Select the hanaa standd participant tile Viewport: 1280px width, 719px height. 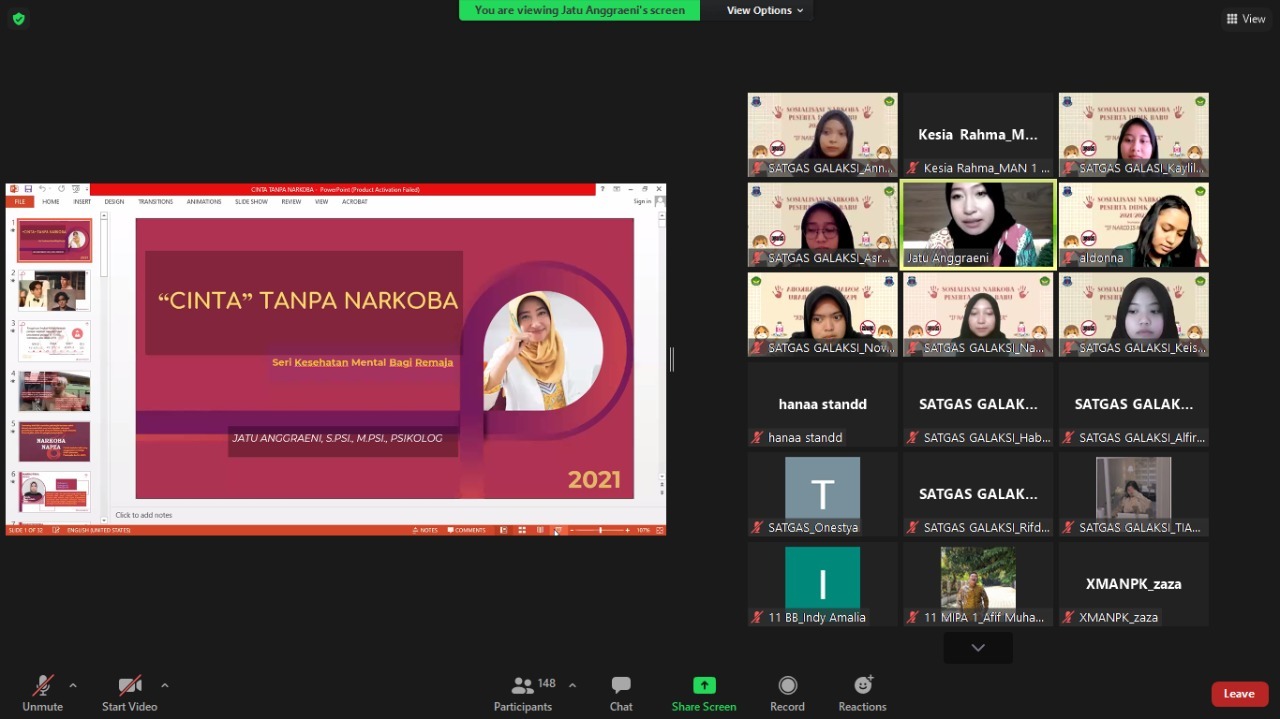pos(822,404)
